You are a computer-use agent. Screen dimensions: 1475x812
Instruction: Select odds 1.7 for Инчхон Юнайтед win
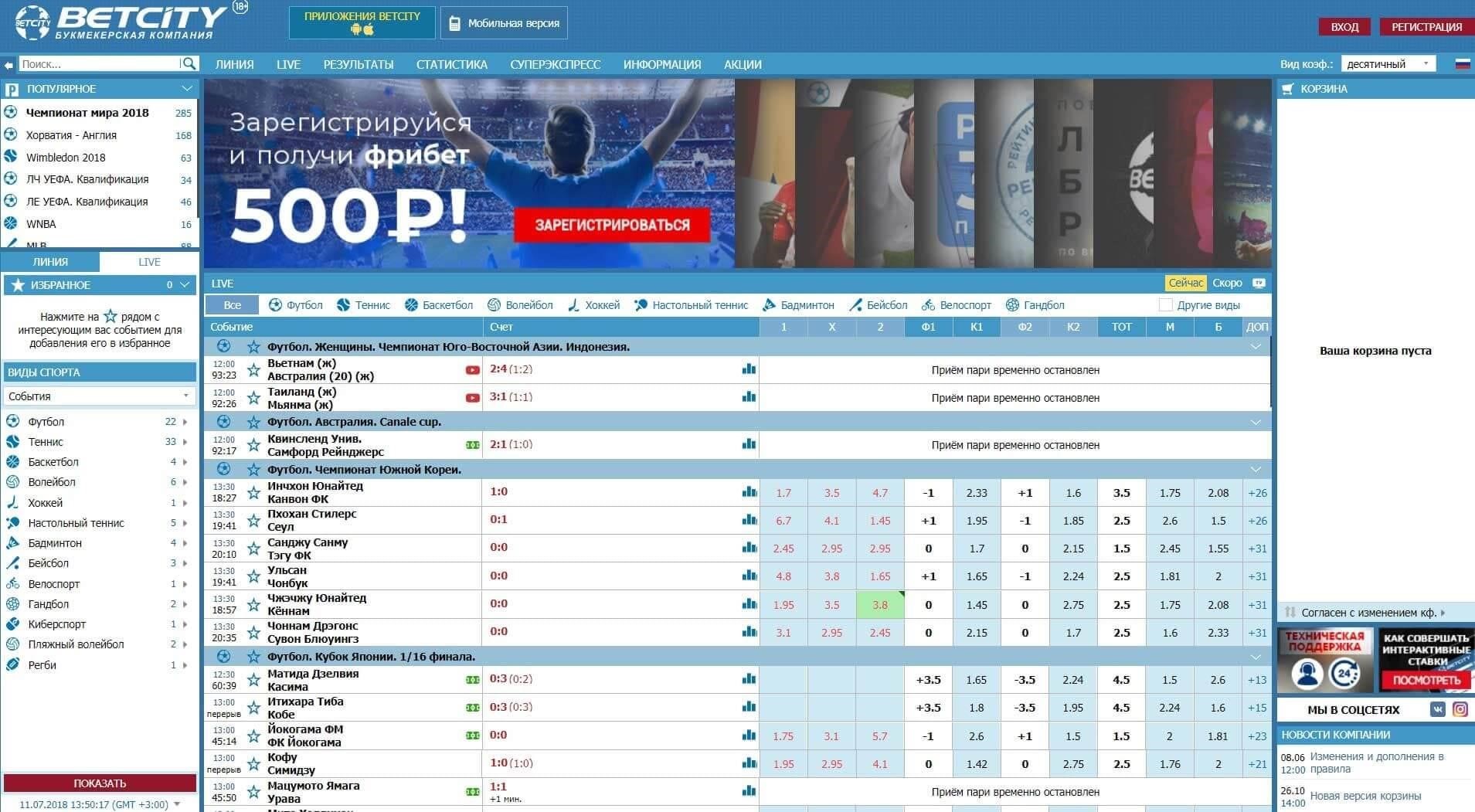pyautogui.click(x=783, y=493)
